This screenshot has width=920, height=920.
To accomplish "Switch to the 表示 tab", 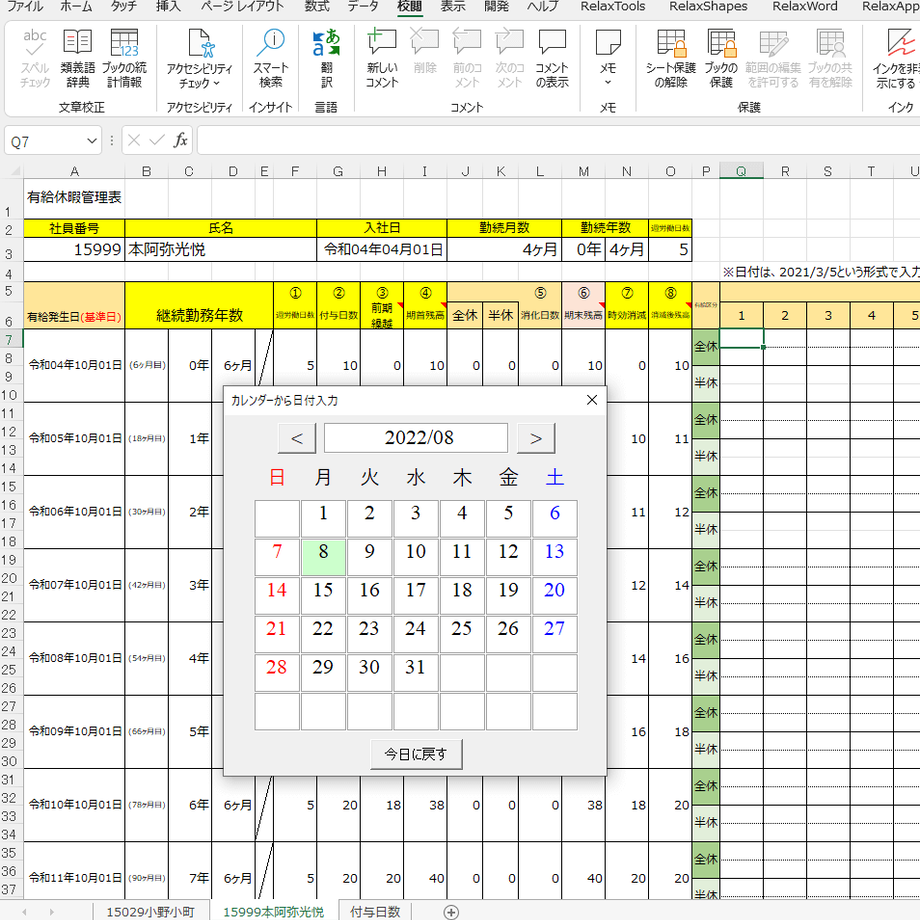I will point(452,6).
